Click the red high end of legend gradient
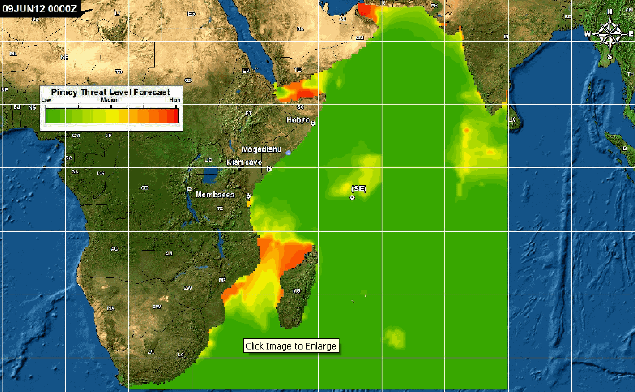This screenshot has height=392, width=635. pyautogui.click(x=173, y=115)
